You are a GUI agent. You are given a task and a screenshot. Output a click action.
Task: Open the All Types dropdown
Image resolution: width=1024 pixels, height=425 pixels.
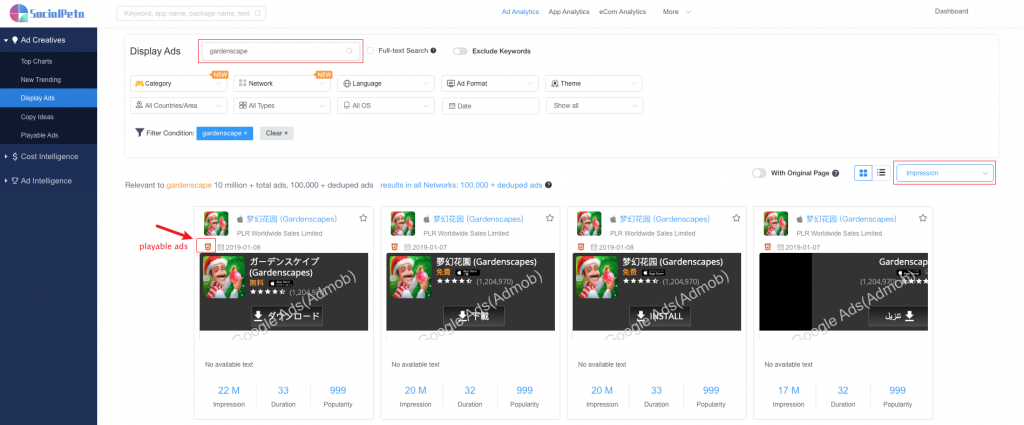point(282,106)
